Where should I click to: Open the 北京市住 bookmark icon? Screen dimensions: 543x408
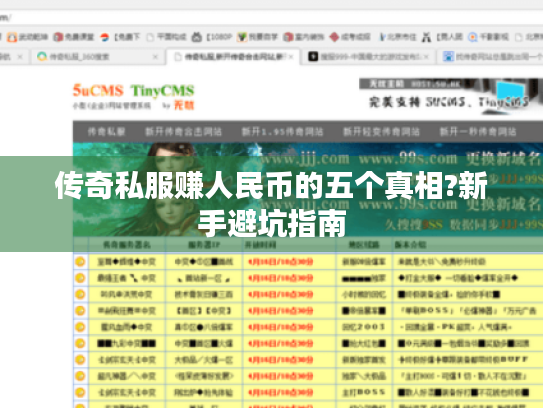pyautogui.click(x=382, y=37)
